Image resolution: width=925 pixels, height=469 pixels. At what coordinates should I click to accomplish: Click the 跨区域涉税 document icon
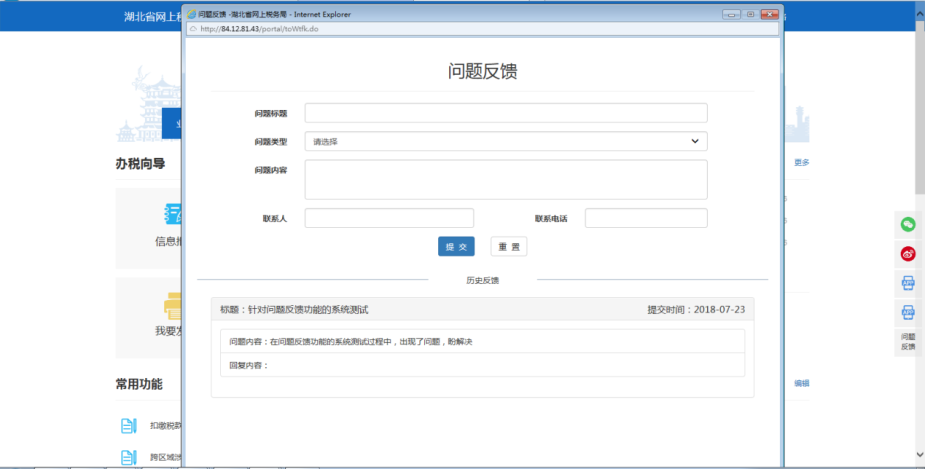pyautogui.click(x=129, y=458)
